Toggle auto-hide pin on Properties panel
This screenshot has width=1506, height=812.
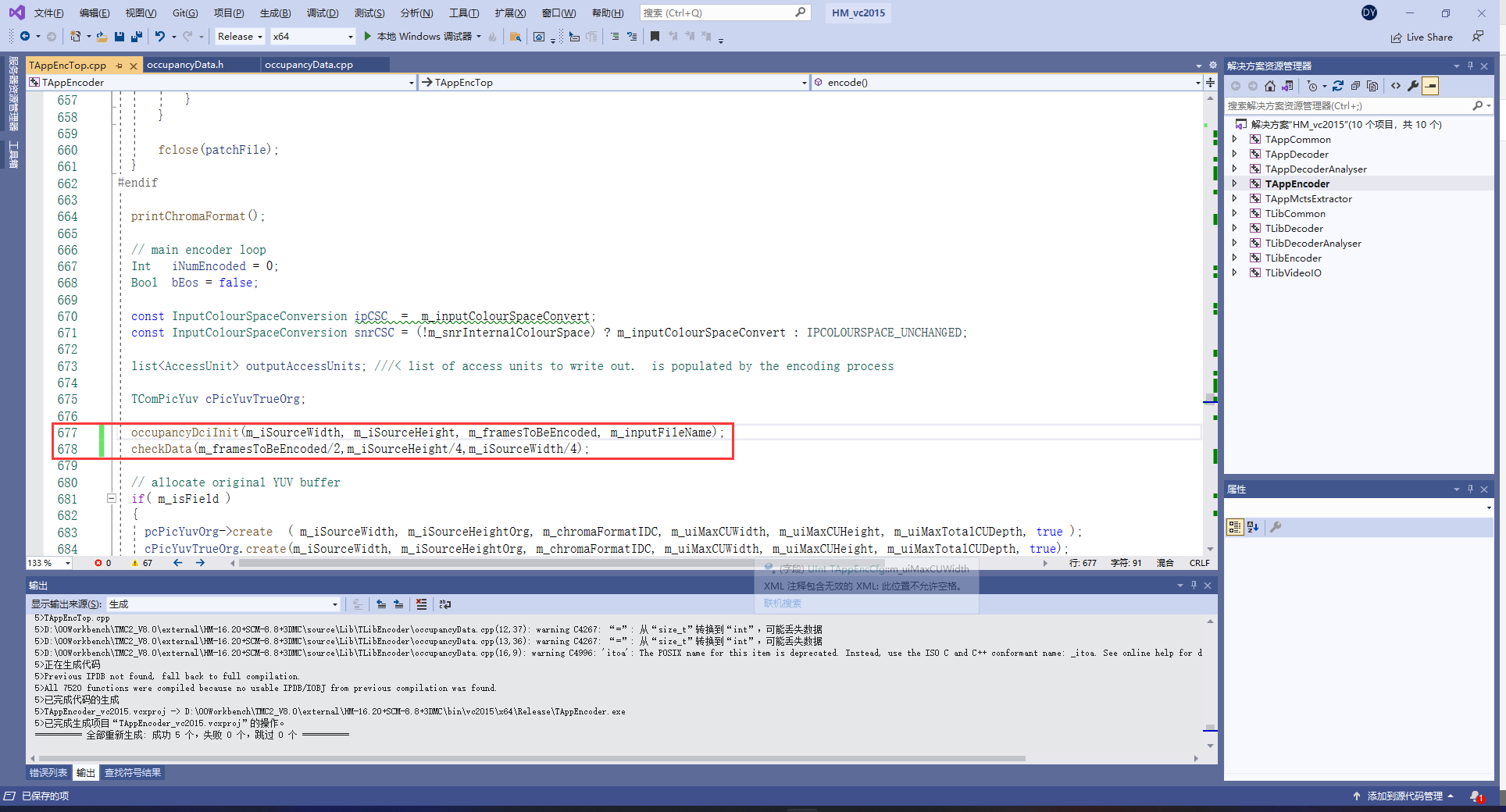tap(1470, 489)
